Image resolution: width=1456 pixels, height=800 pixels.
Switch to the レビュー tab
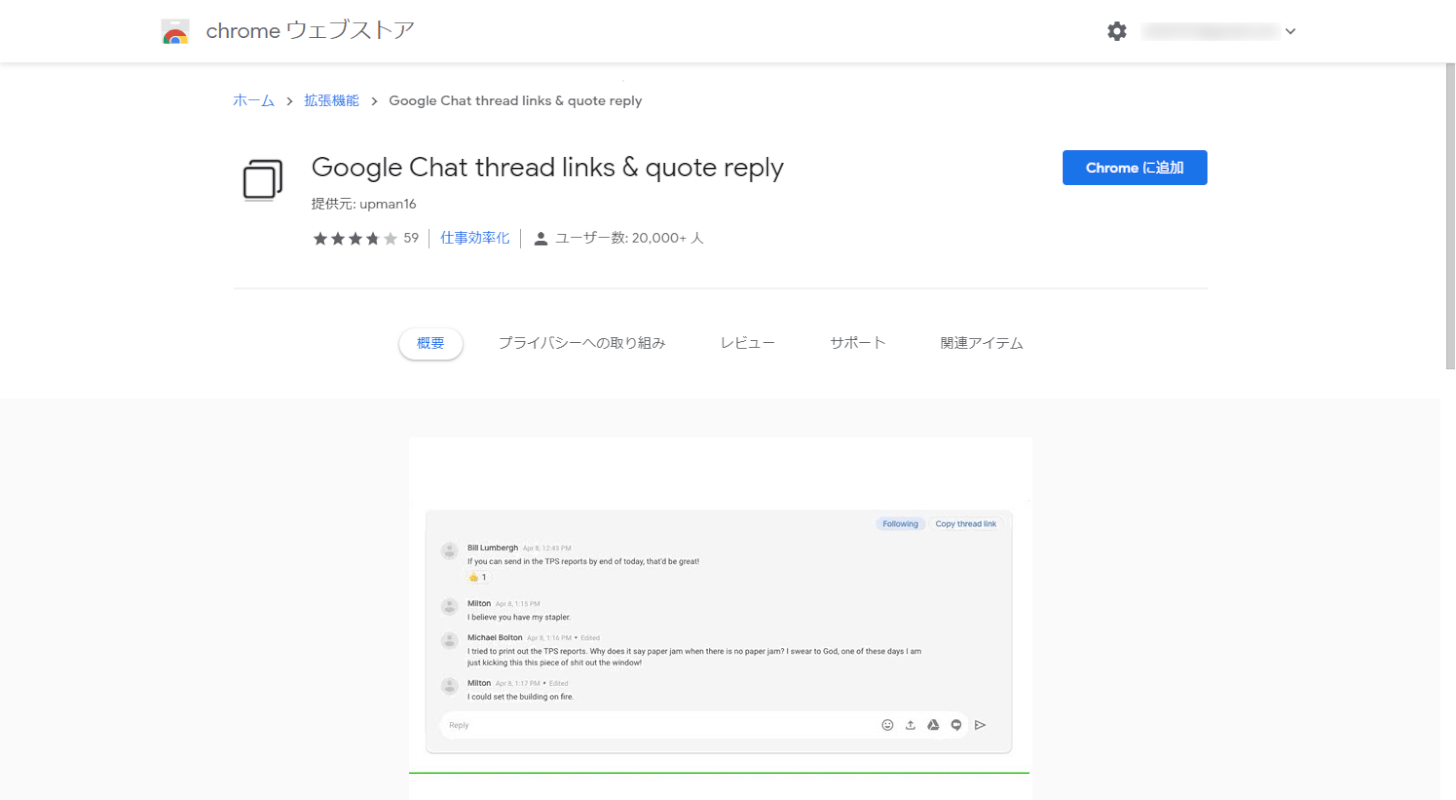746,342
